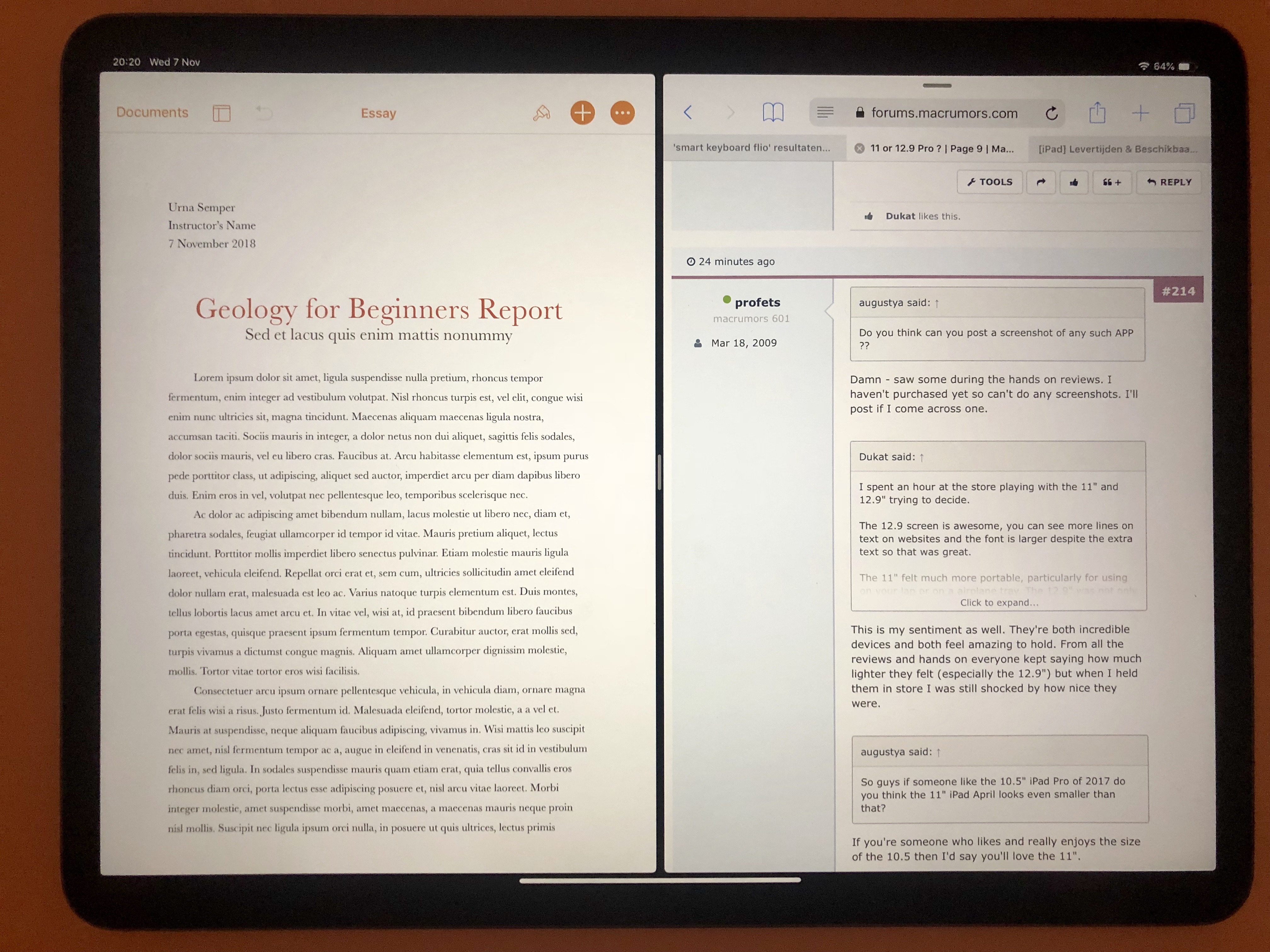The width and height of the screenshot is (1270, 952).
Task: Expand the collapsed Dukat quote
Action: coord(999,603)
